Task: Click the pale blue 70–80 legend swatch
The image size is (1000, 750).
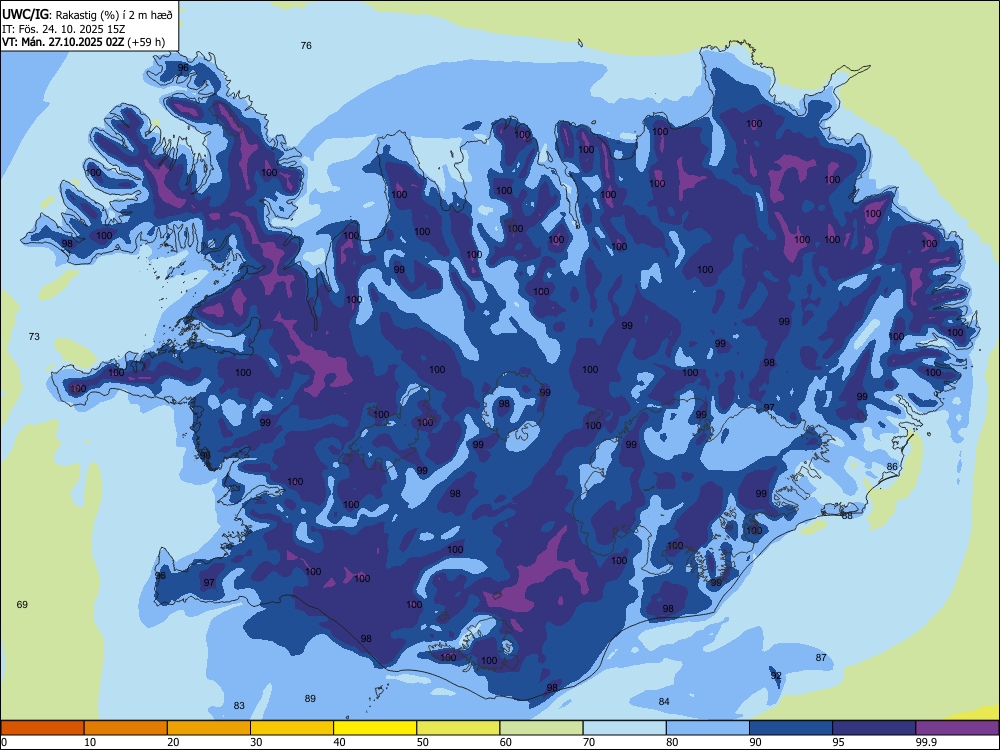Action: tap(624, 728)
